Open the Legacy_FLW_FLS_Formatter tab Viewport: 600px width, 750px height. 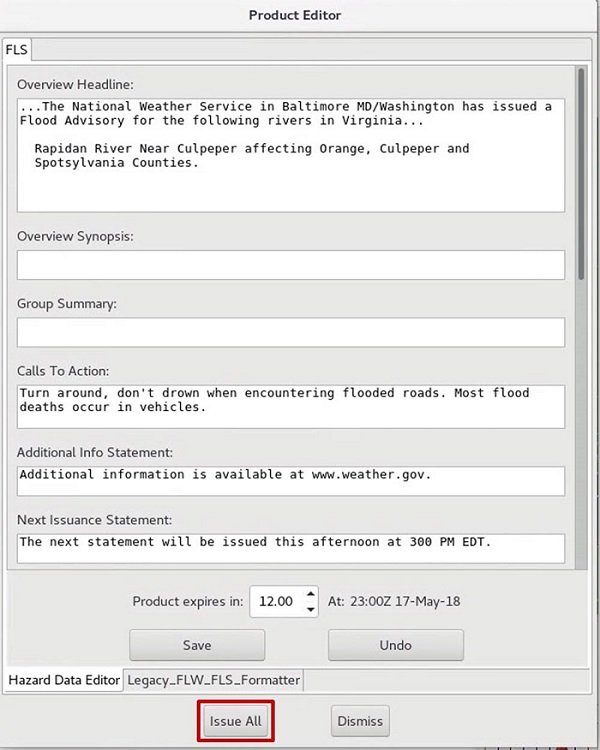click(213, 680)
